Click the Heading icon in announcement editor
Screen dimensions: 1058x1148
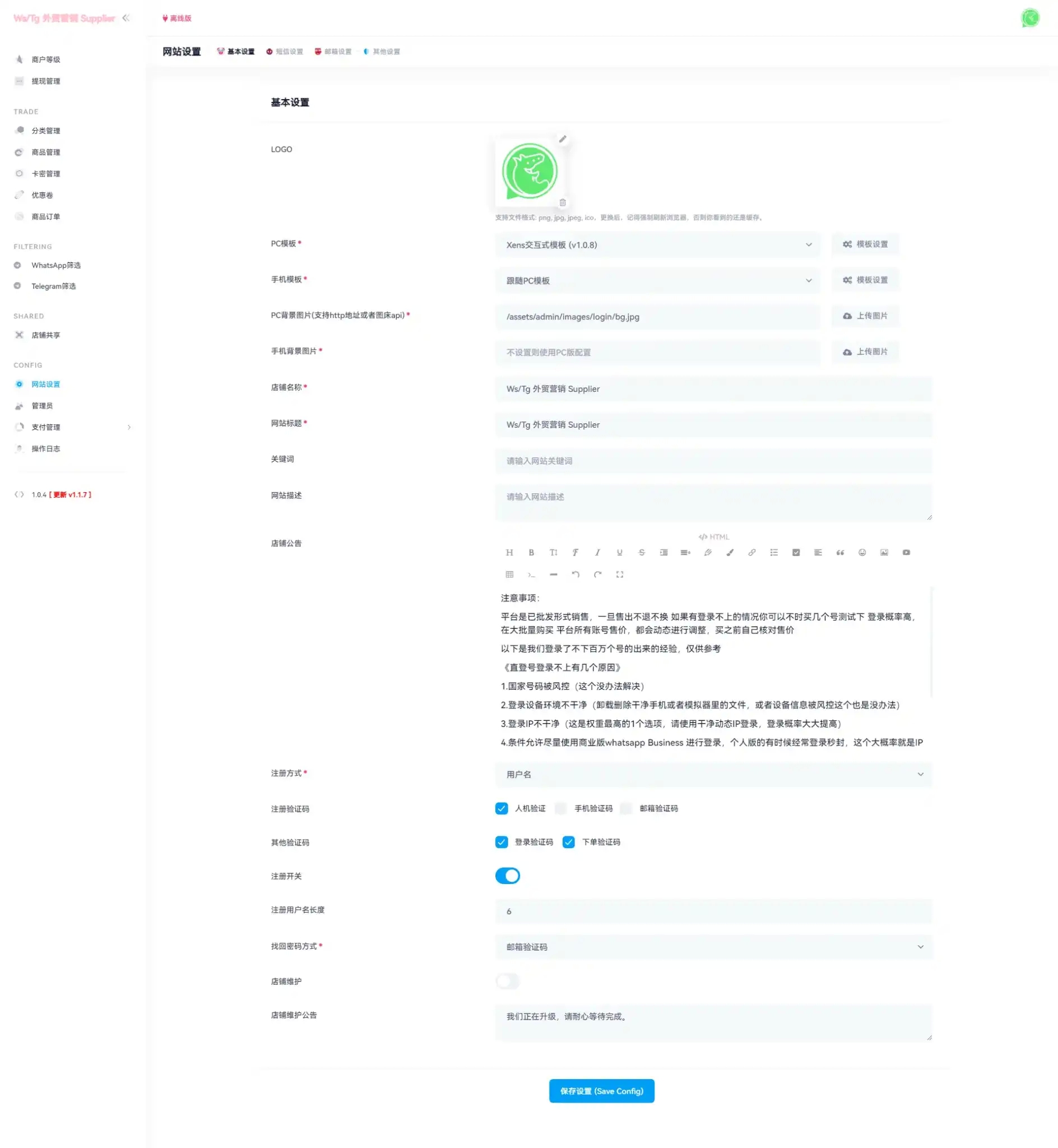[509, 553]
